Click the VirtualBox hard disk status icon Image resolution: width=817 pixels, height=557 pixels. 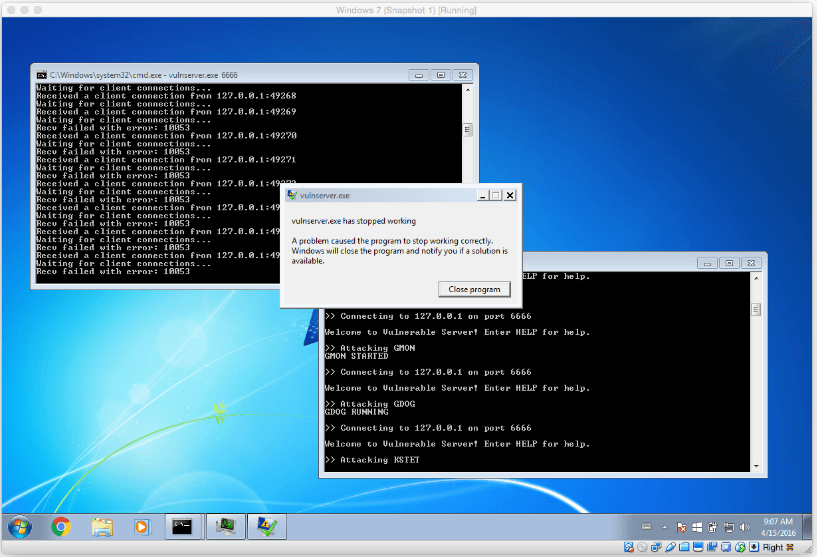tap(628, 547)
